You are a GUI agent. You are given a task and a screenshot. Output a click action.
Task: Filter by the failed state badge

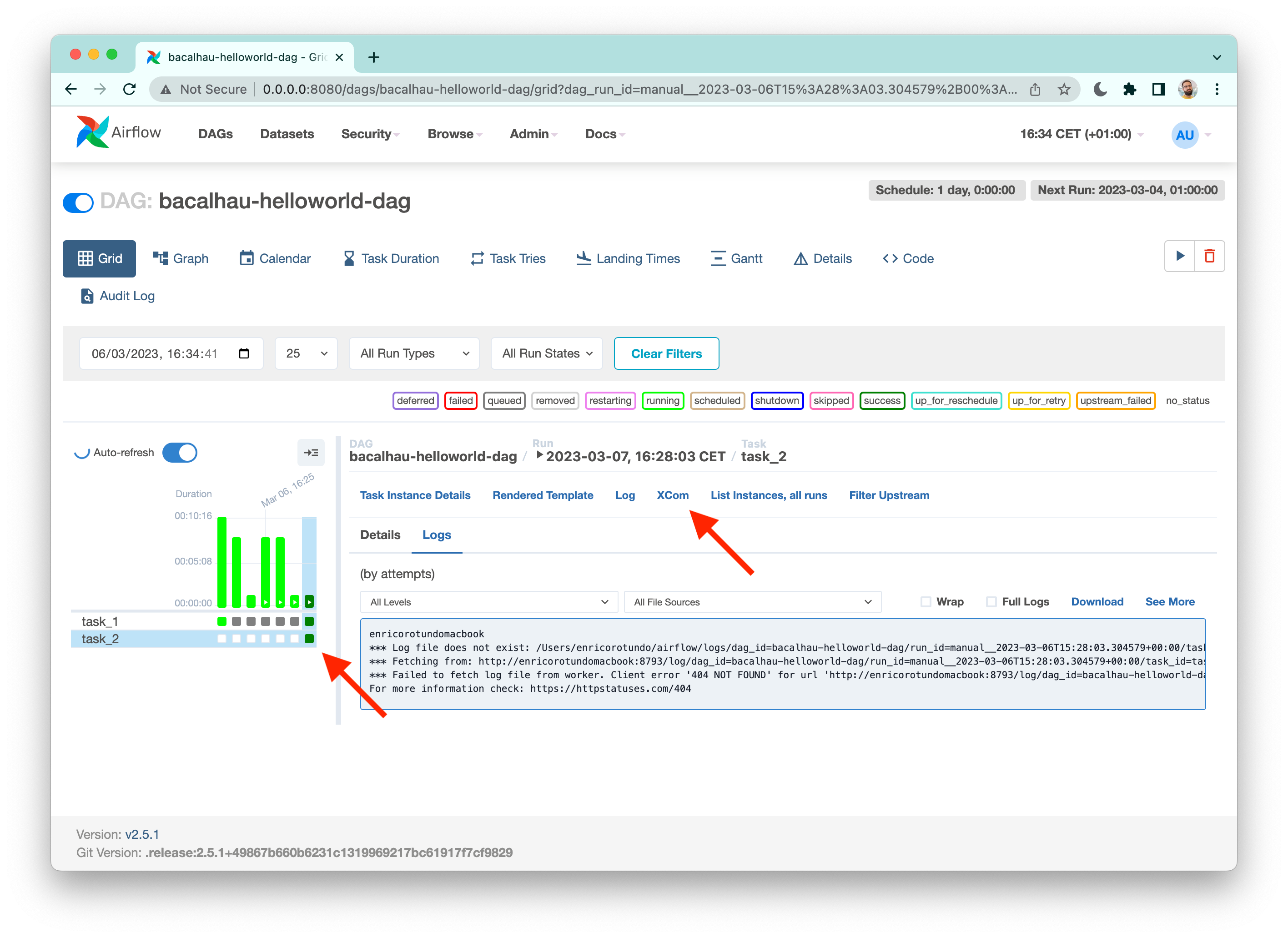(461, 401)
